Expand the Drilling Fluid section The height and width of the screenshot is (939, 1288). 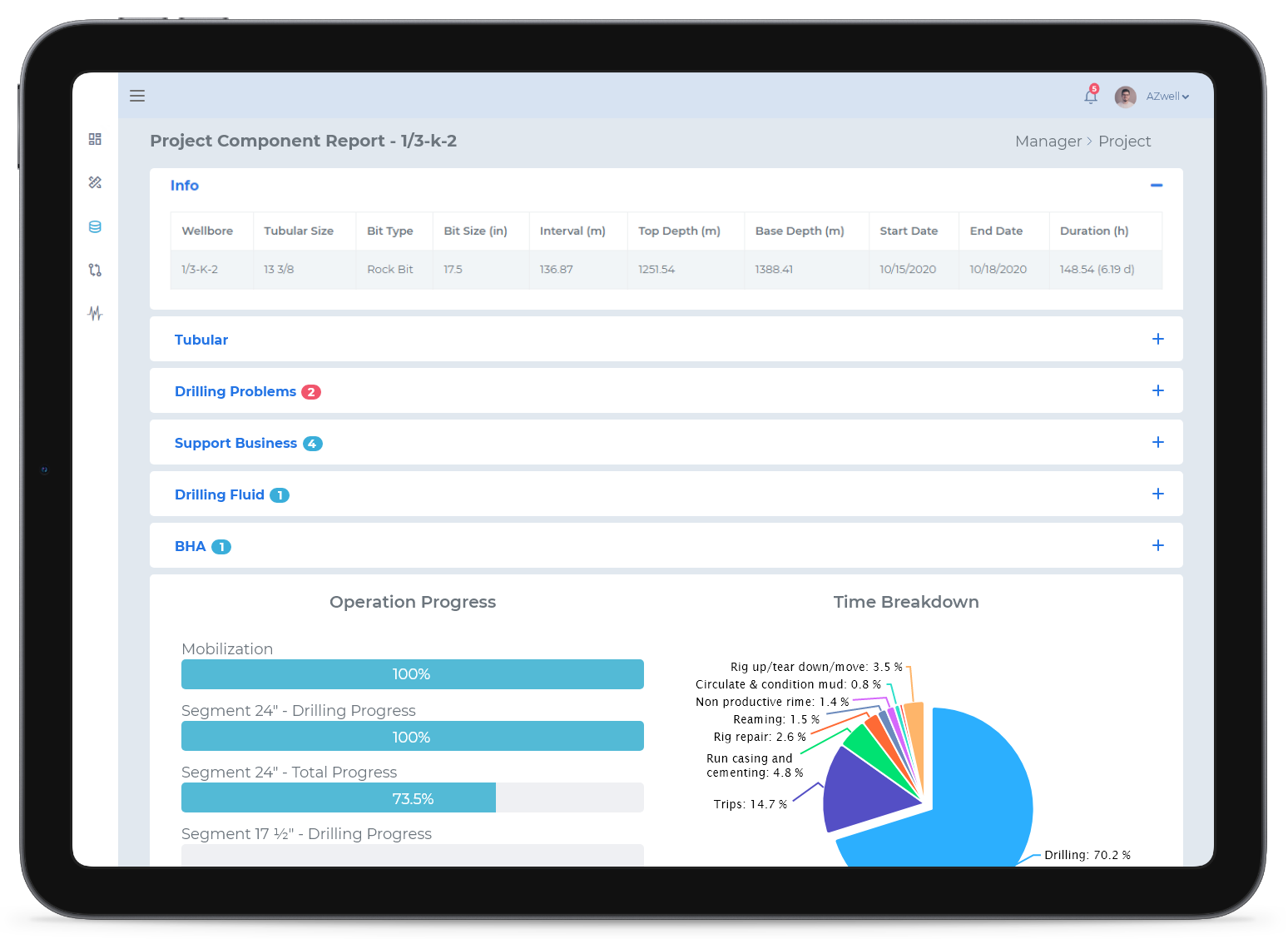1157,494
